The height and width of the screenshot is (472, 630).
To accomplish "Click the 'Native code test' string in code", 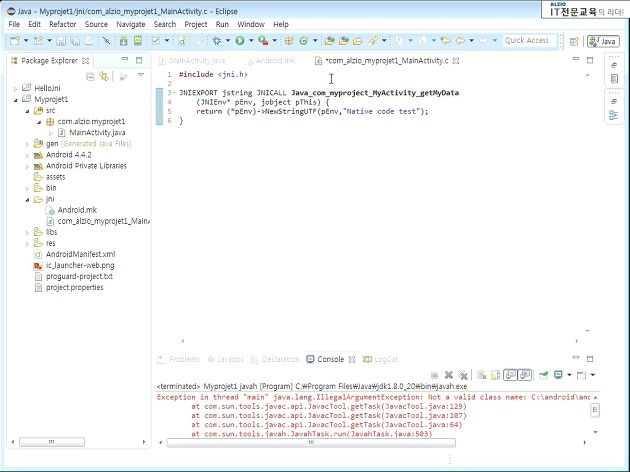I will 382,111.
